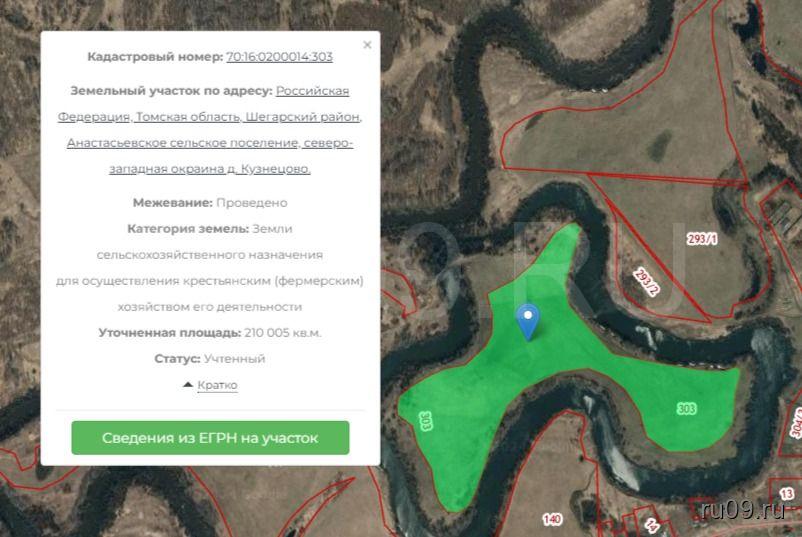The height and width of the screenshot is (537, 802).
Task: Click the rotated 303 label on the green parcel
Action: (427, 420)
